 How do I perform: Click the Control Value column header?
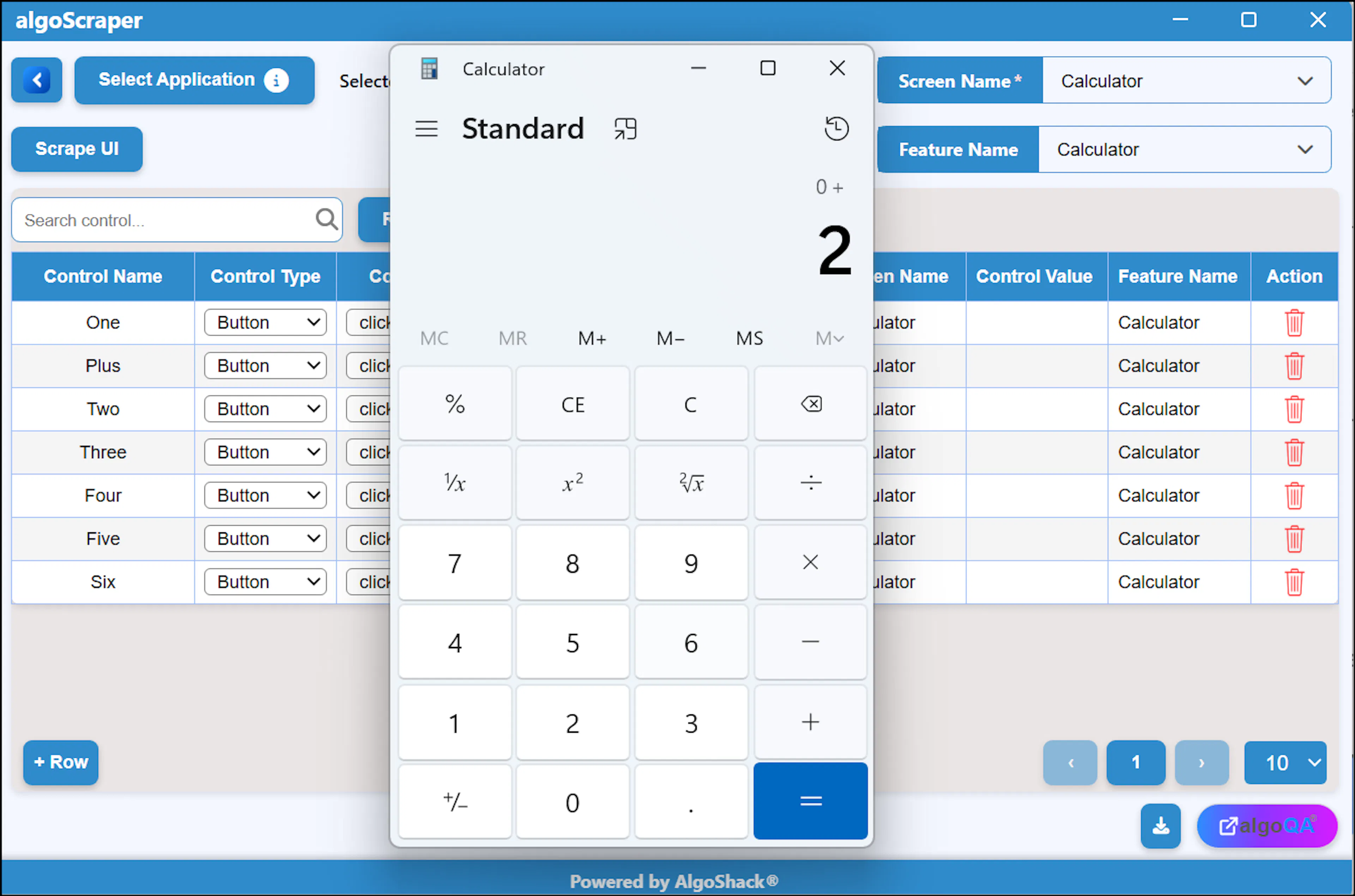pos(1036,277)
